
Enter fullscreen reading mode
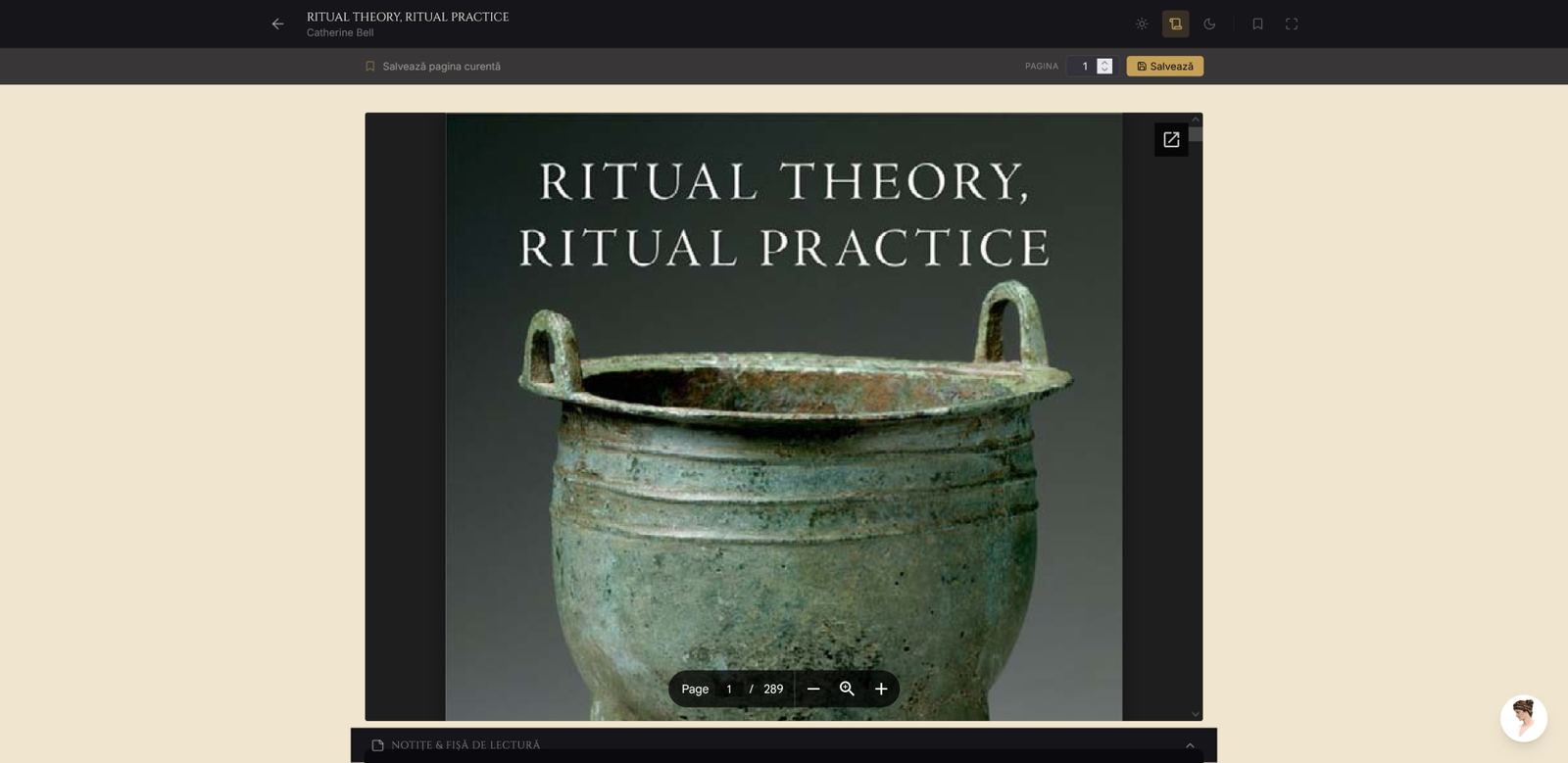tap(1292, 24)
